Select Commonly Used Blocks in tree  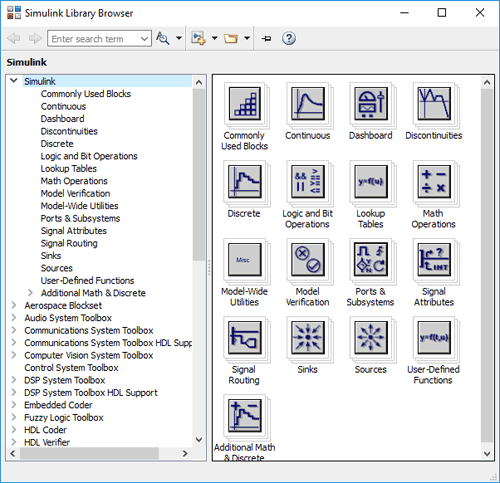coord(86,94)
